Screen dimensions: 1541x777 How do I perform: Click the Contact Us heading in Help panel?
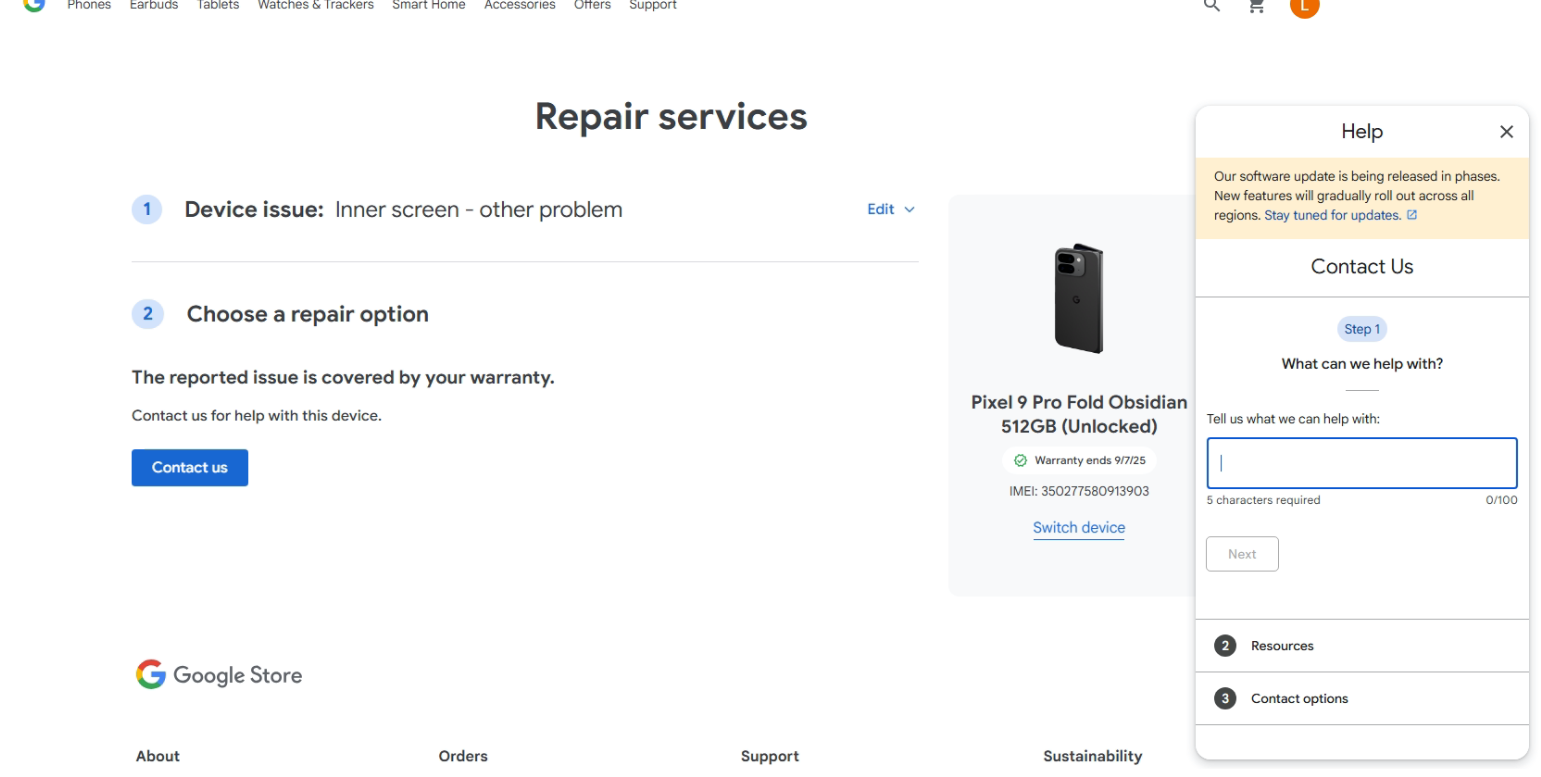[x=1362, y=267]
